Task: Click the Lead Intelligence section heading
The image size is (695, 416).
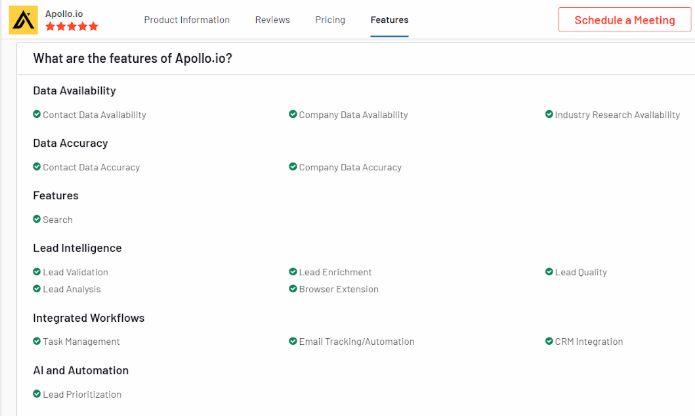Action: (x=77, y=248)
